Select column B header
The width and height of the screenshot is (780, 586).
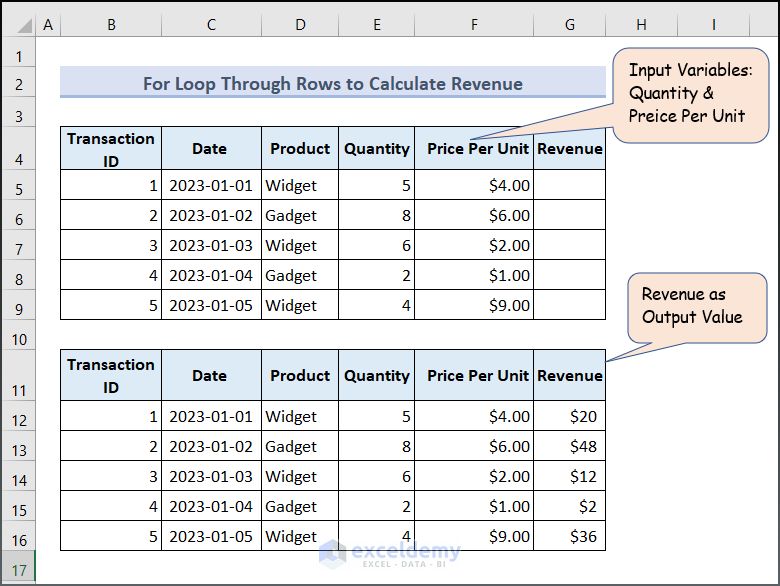coord(111,24)
